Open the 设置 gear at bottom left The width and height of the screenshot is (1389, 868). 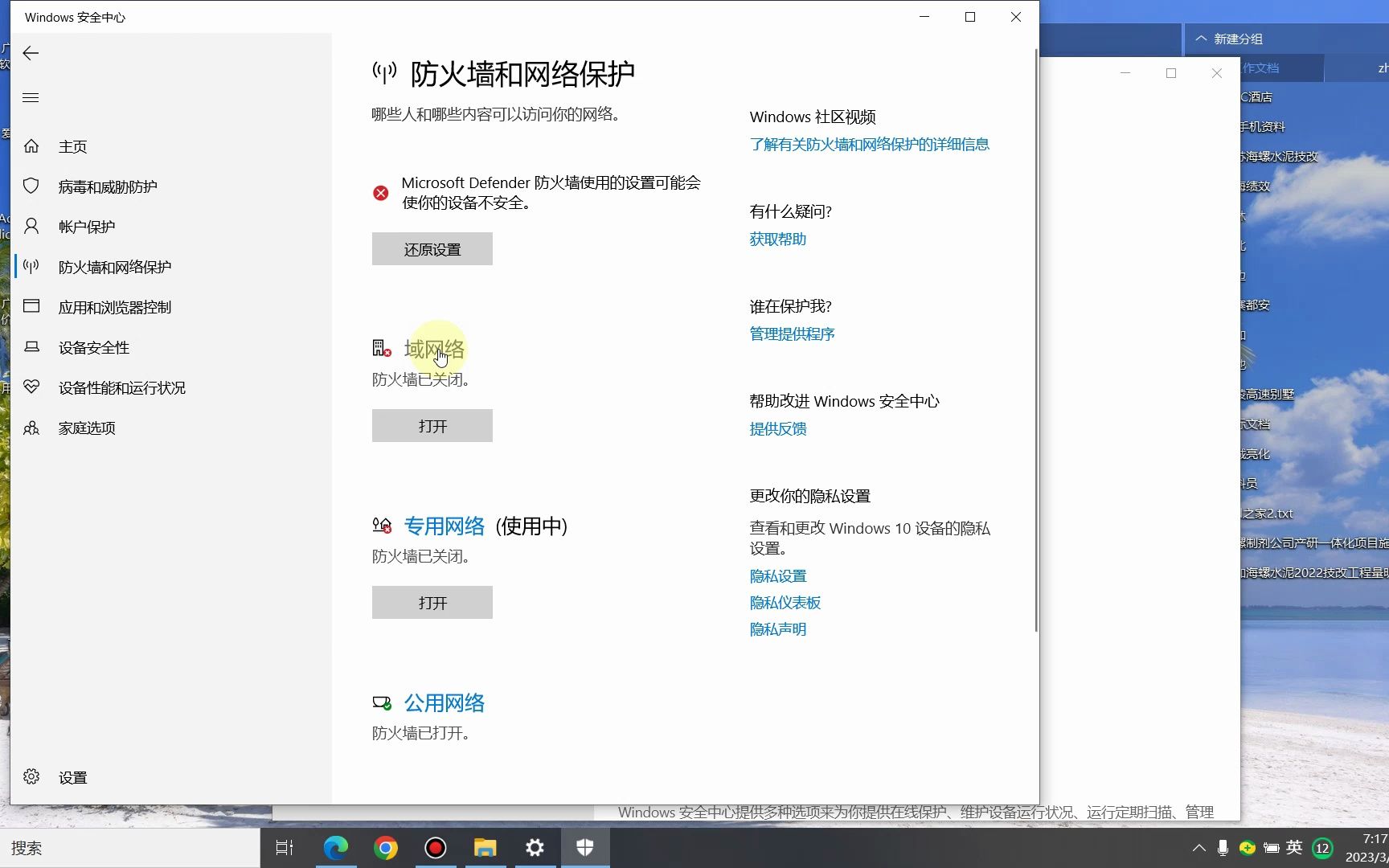pos(72,776)
